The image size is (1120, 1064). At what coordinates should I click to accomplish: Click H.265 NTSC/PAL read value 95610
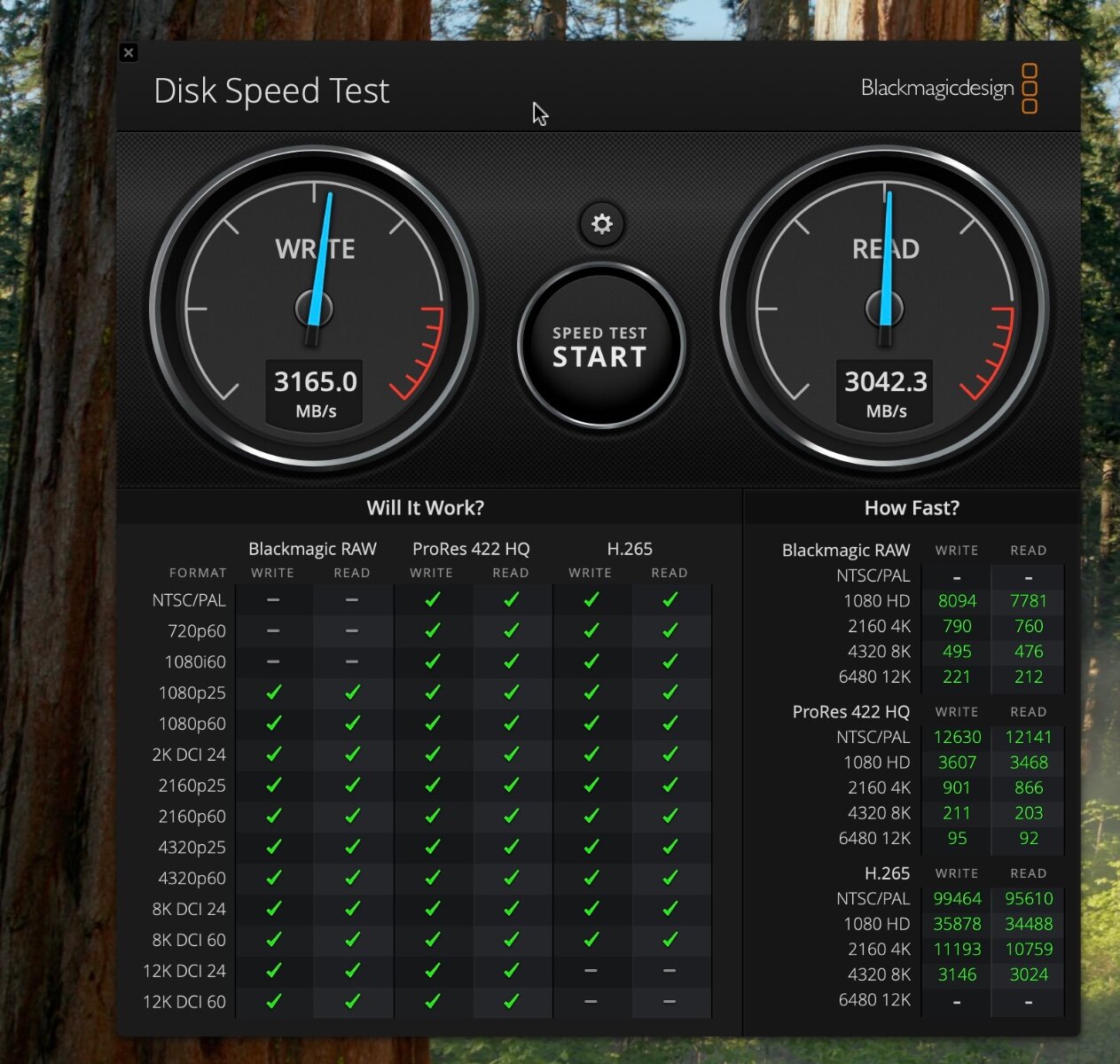pyautogui.click(x=1029, y=898)
